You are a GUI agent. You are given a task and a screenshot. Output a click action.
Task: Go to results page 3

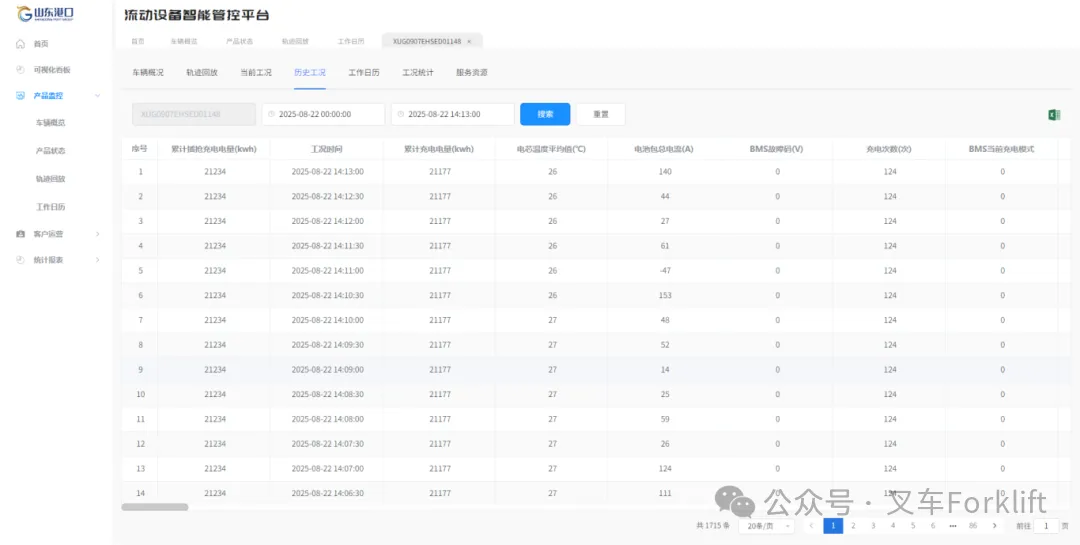[x=873, y=526]
